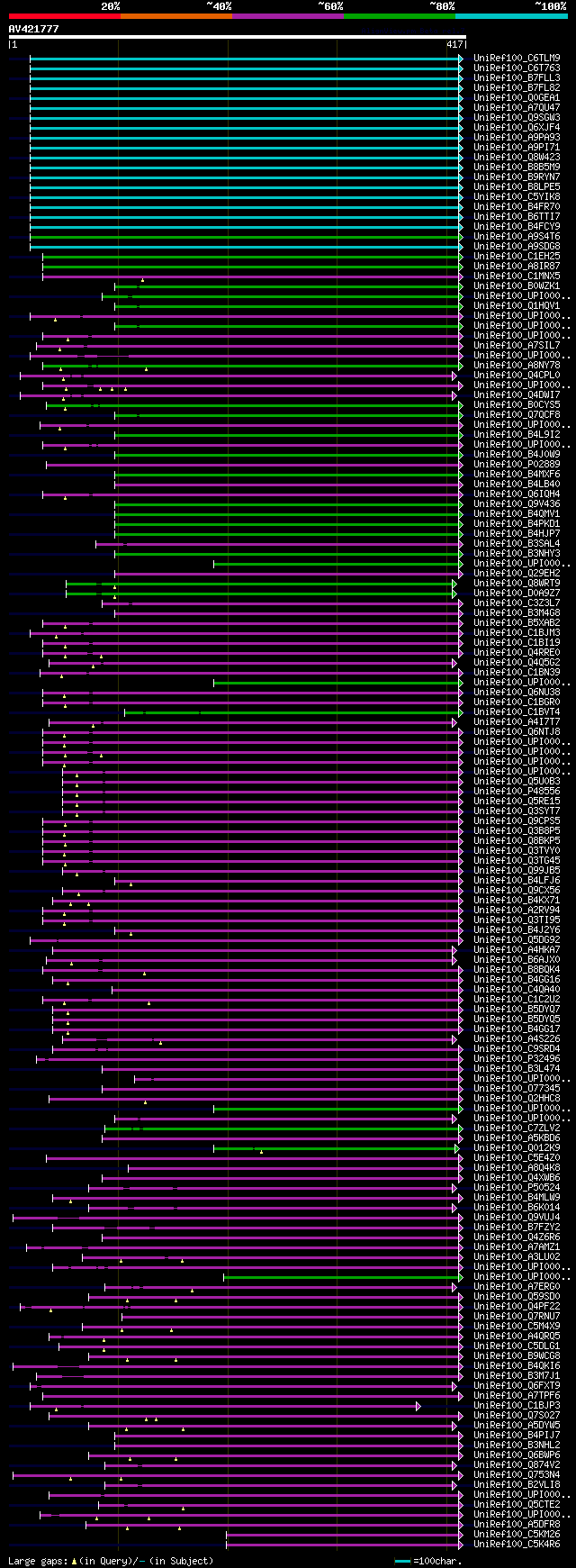The height and width of the screenshot is (1568, 576).
Task: Select the UniRef100_B4HJP7 label
Action: click(517, 534)
